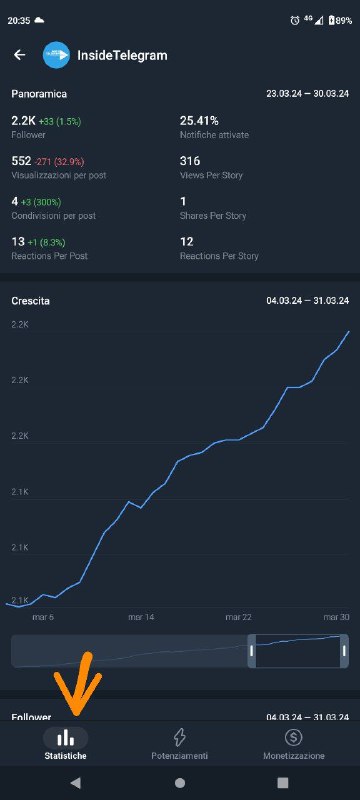Image resolution: width=360 pixels, height=800 pixels.
Task: Switch to the Monetizzazione tab
Action: (293, 744)
